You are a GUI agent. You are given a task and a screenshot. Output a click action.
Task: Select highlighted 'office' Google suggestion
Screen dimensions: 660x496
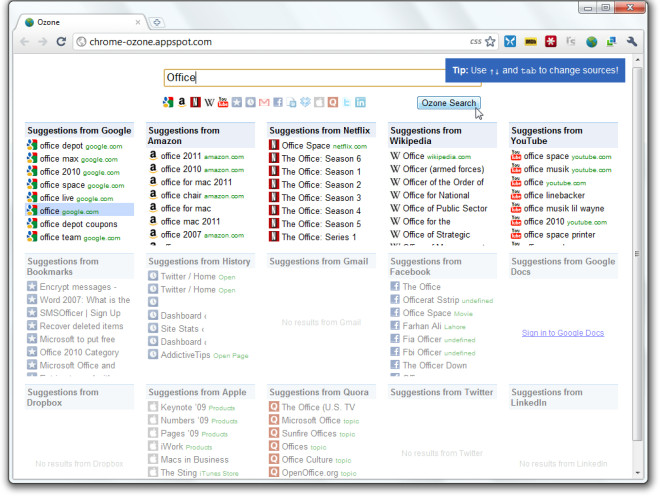tap(80, 211)
